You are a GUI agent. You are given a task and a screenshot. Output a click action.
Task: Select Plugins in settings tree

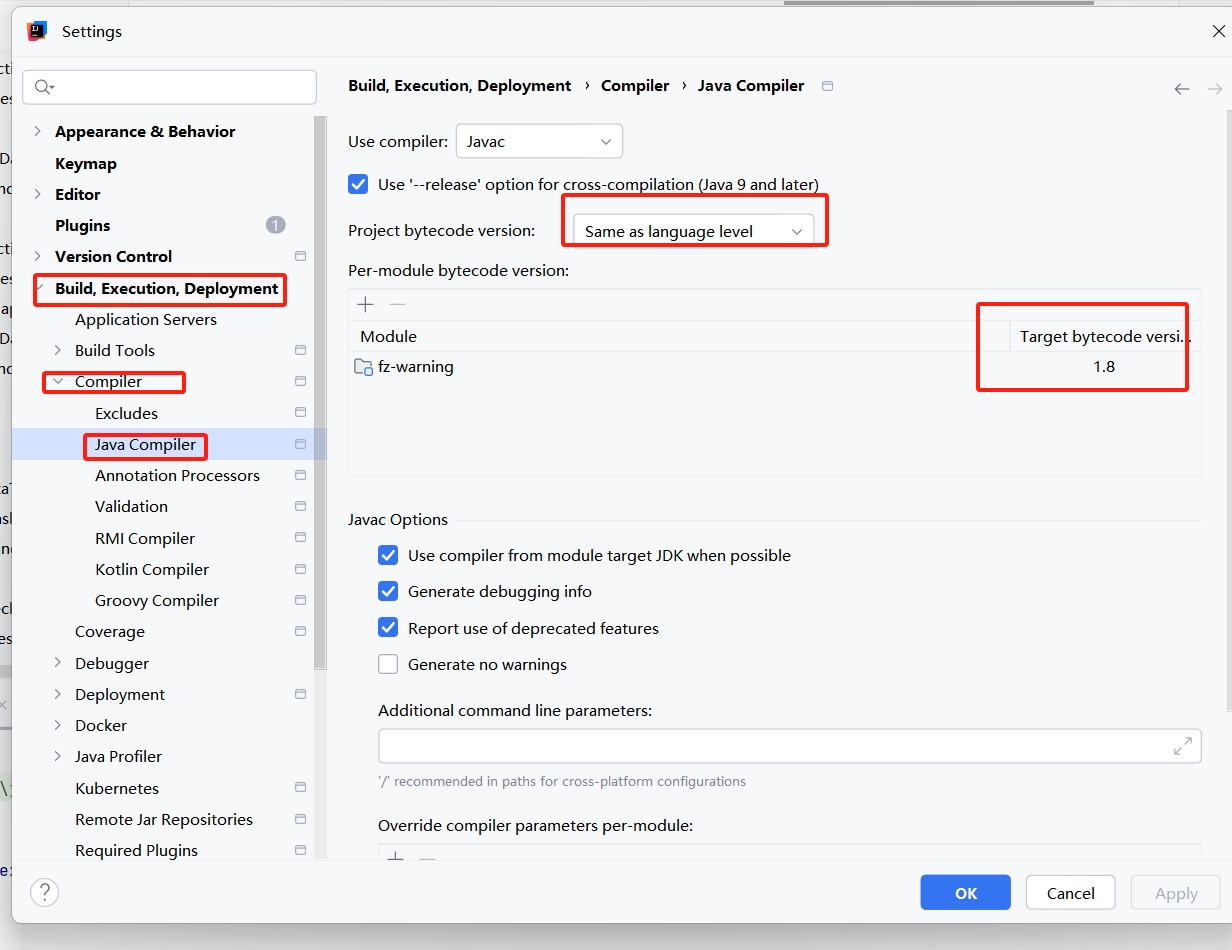pos(83,225)
